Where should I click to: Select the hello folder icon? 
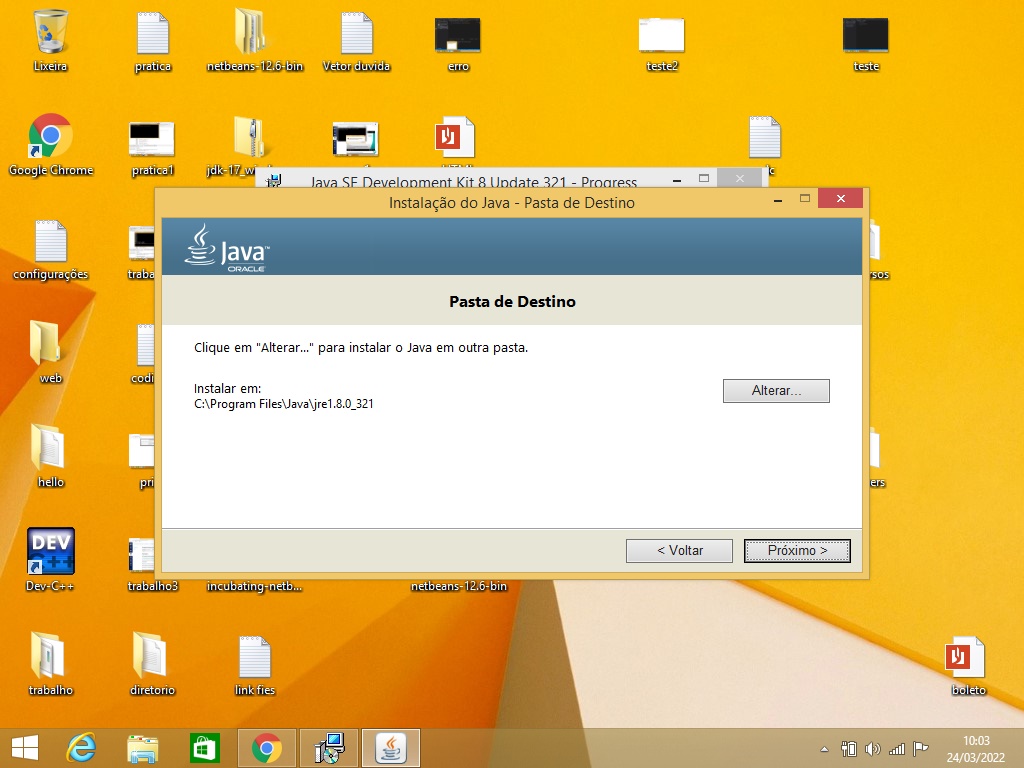50,455
